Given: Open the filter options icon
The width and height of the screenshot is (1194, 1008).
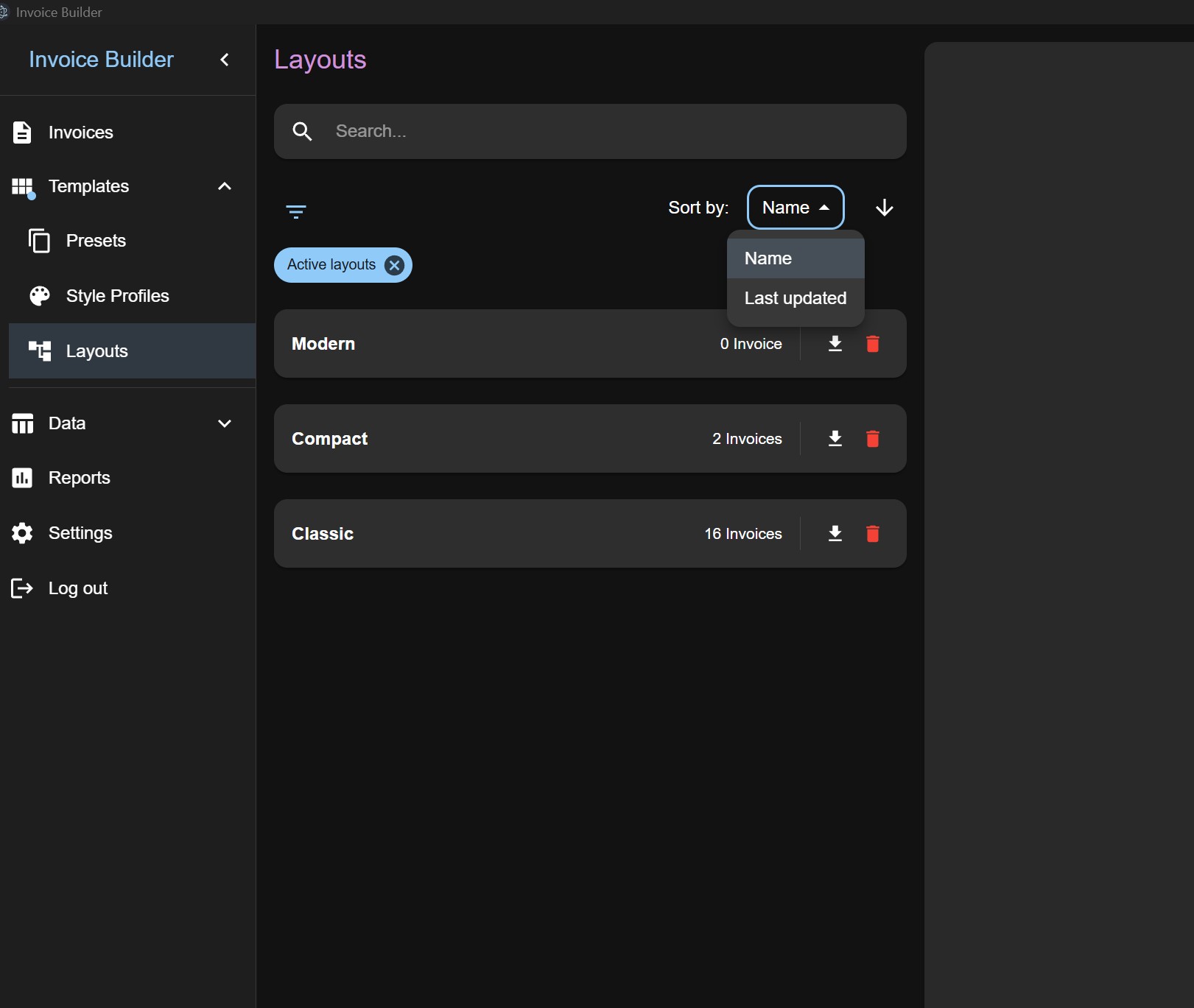Looking at the screenshot, I should (296, 212).
